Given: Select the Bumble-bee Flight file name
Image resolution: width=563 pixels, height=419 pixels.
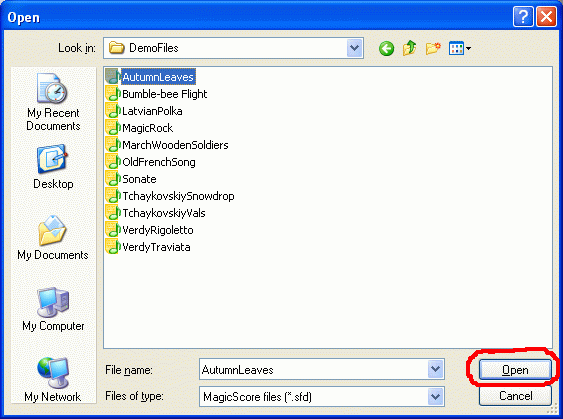Looking at the screenshot, I should 165,94.
